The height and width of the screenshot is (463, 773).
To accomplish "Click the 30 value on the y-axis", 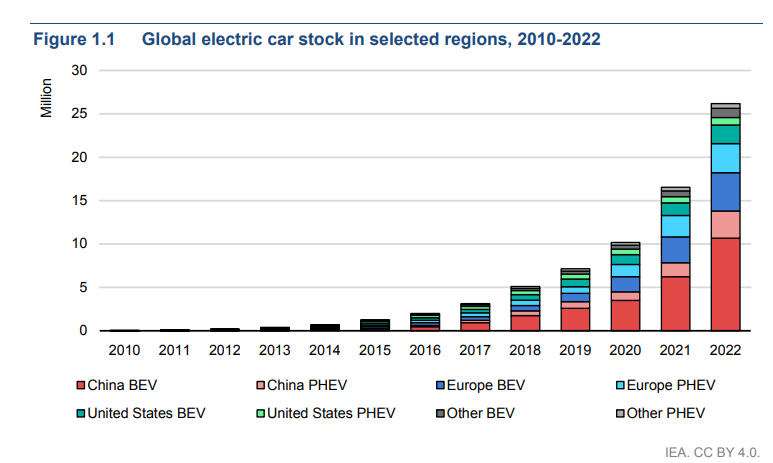I will [80, 71].
